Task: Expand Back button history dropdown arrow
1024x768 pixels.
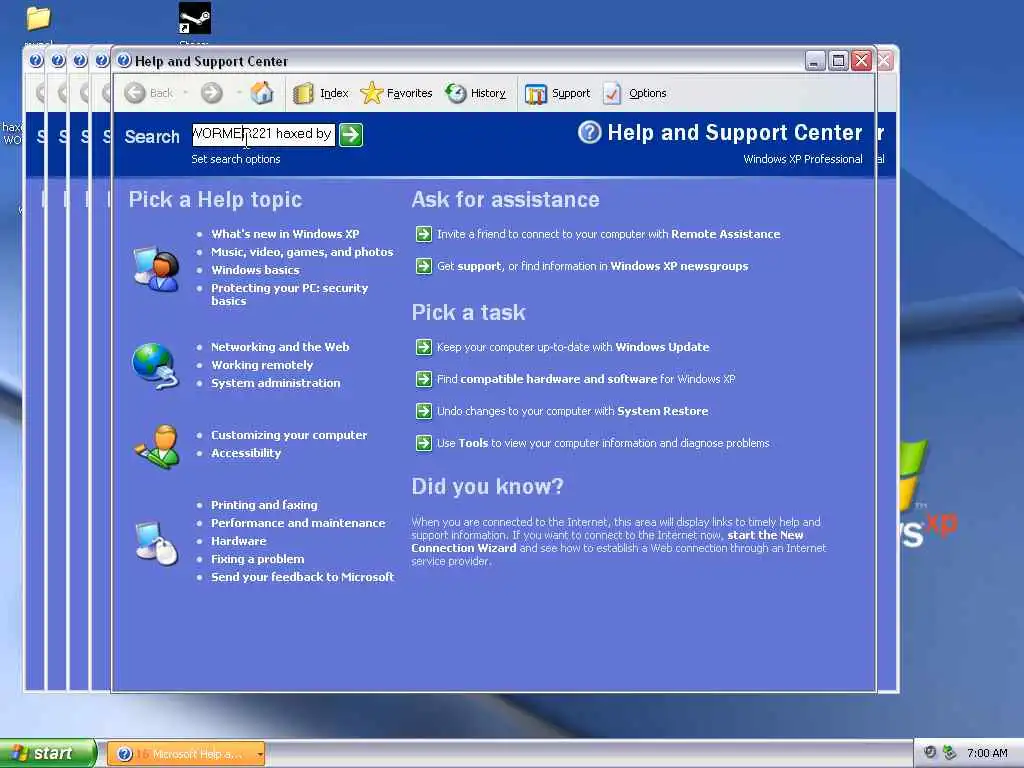Action: click(x=185, y=93)
